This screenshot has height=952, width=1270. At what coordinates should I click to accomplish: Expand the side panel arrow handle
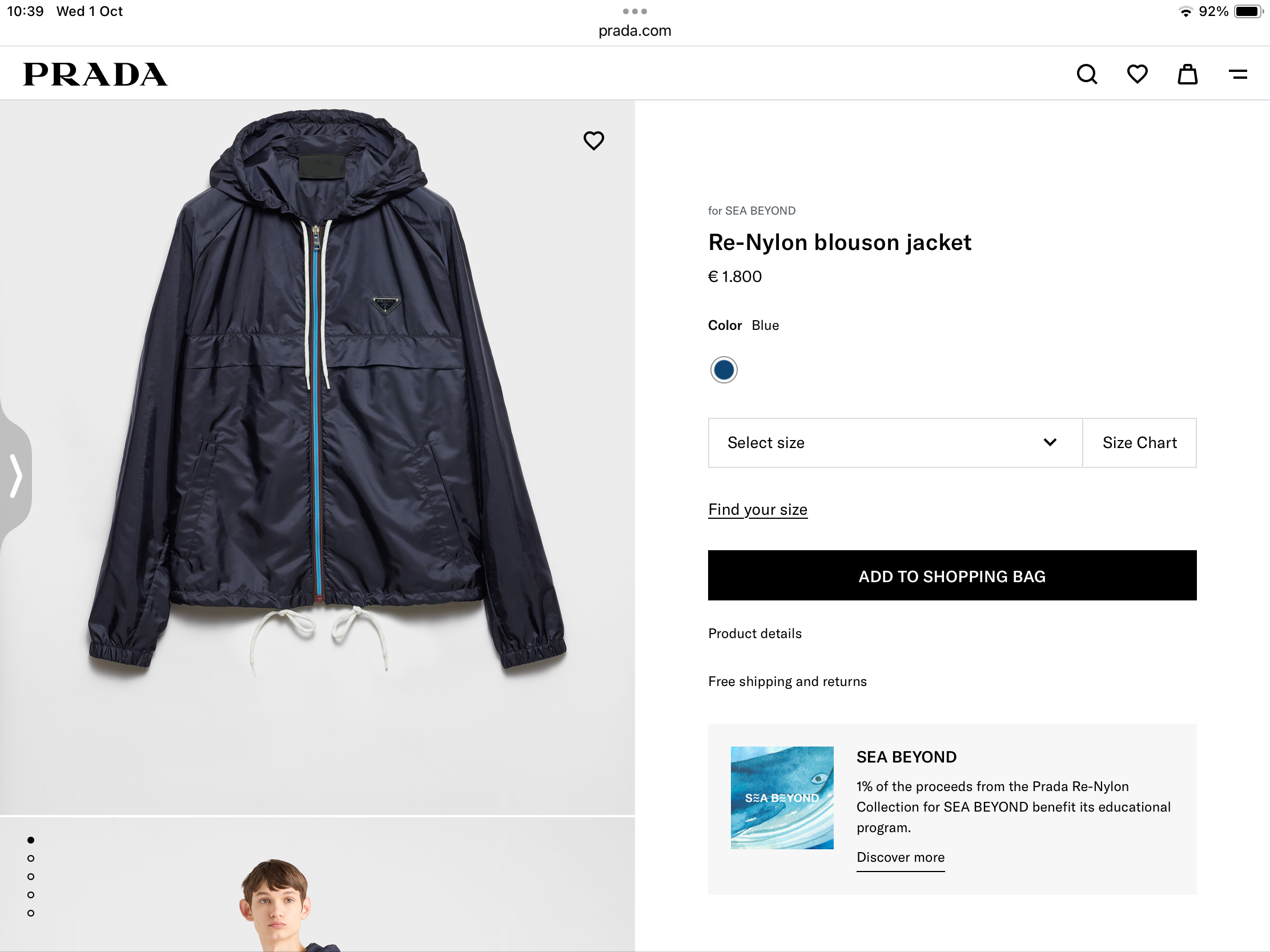pyautogui.click(x=16, y=475)
